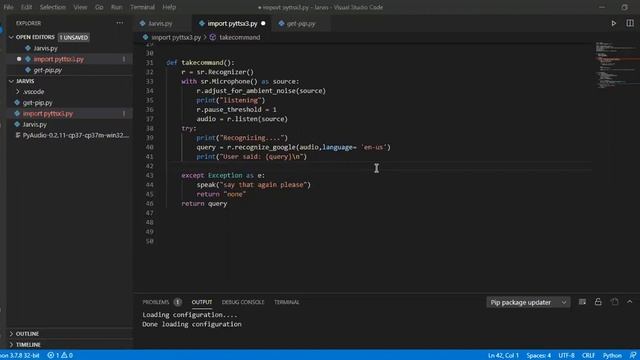Open the Selection menu
Viewport: 640px width, 360px height.
click(53, 7)
